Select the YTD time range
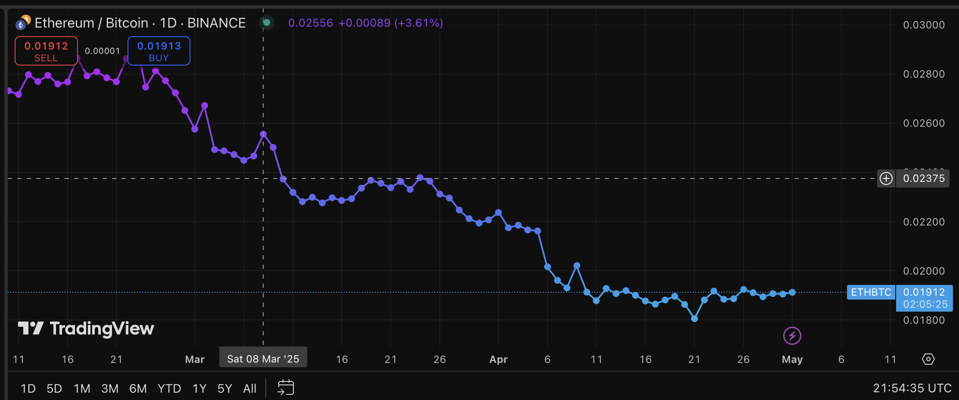959x400 pixels. pyautogui.click(x=169, y=388)
